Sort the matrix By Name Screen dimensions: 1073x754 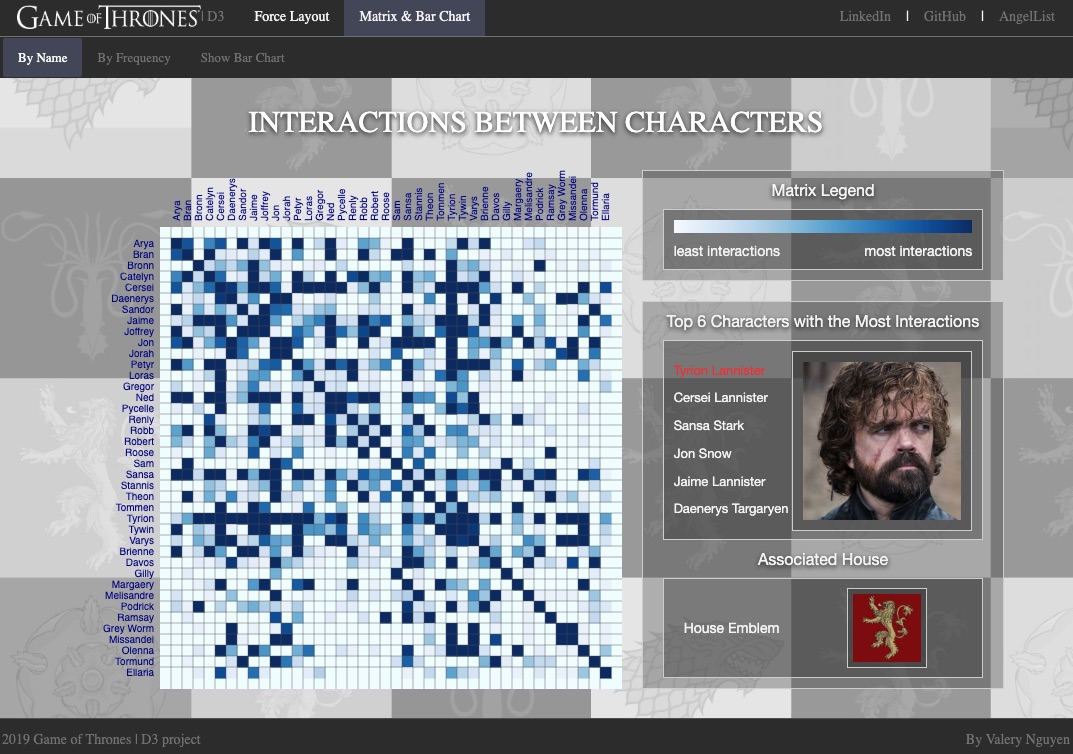[x=42, y=57]
